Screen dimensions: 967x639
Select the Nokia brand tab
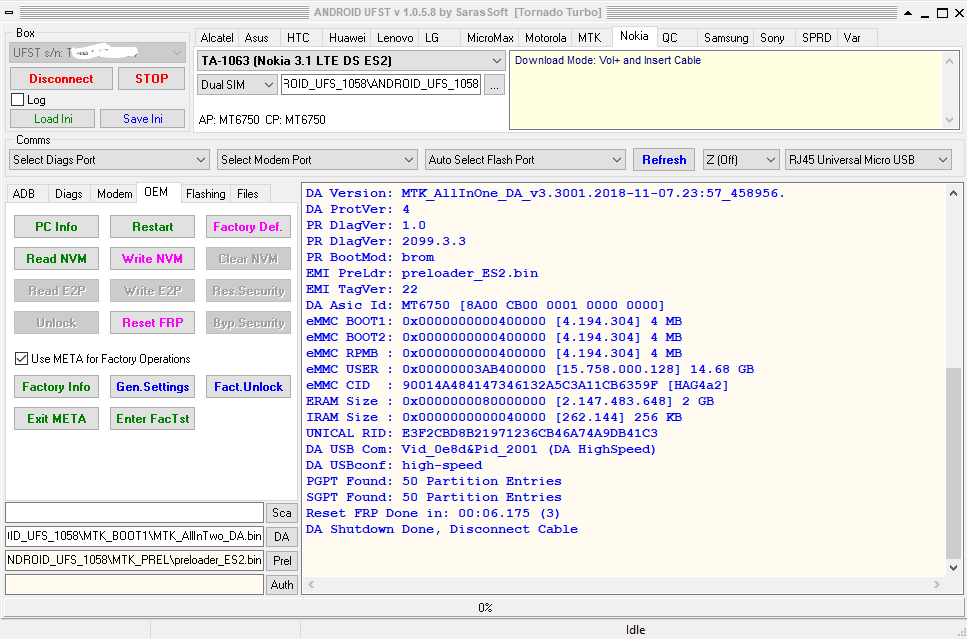coord(634,36)
